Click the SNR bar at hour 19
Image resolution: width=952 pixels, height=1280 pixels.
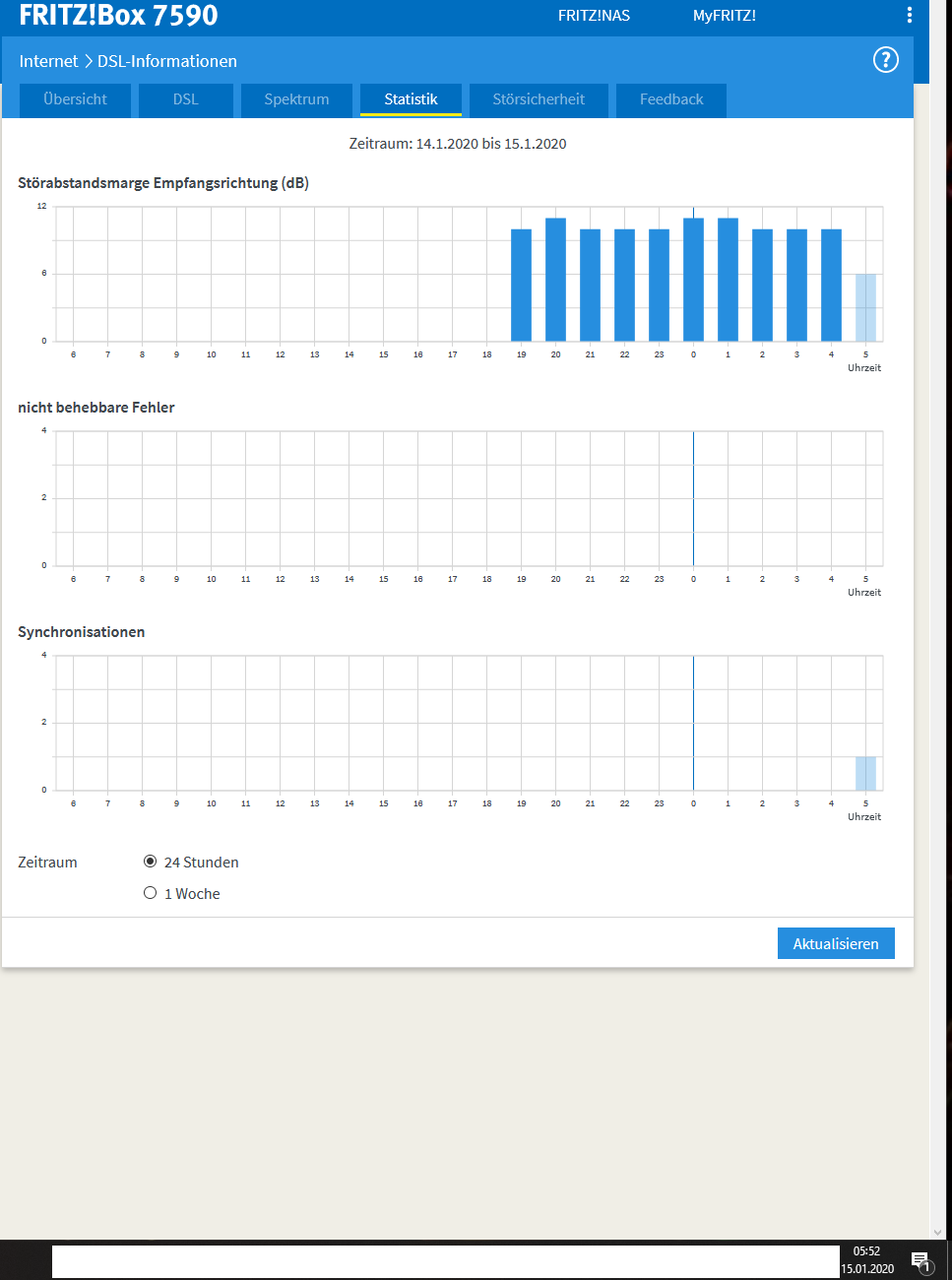tap(521, 285)
